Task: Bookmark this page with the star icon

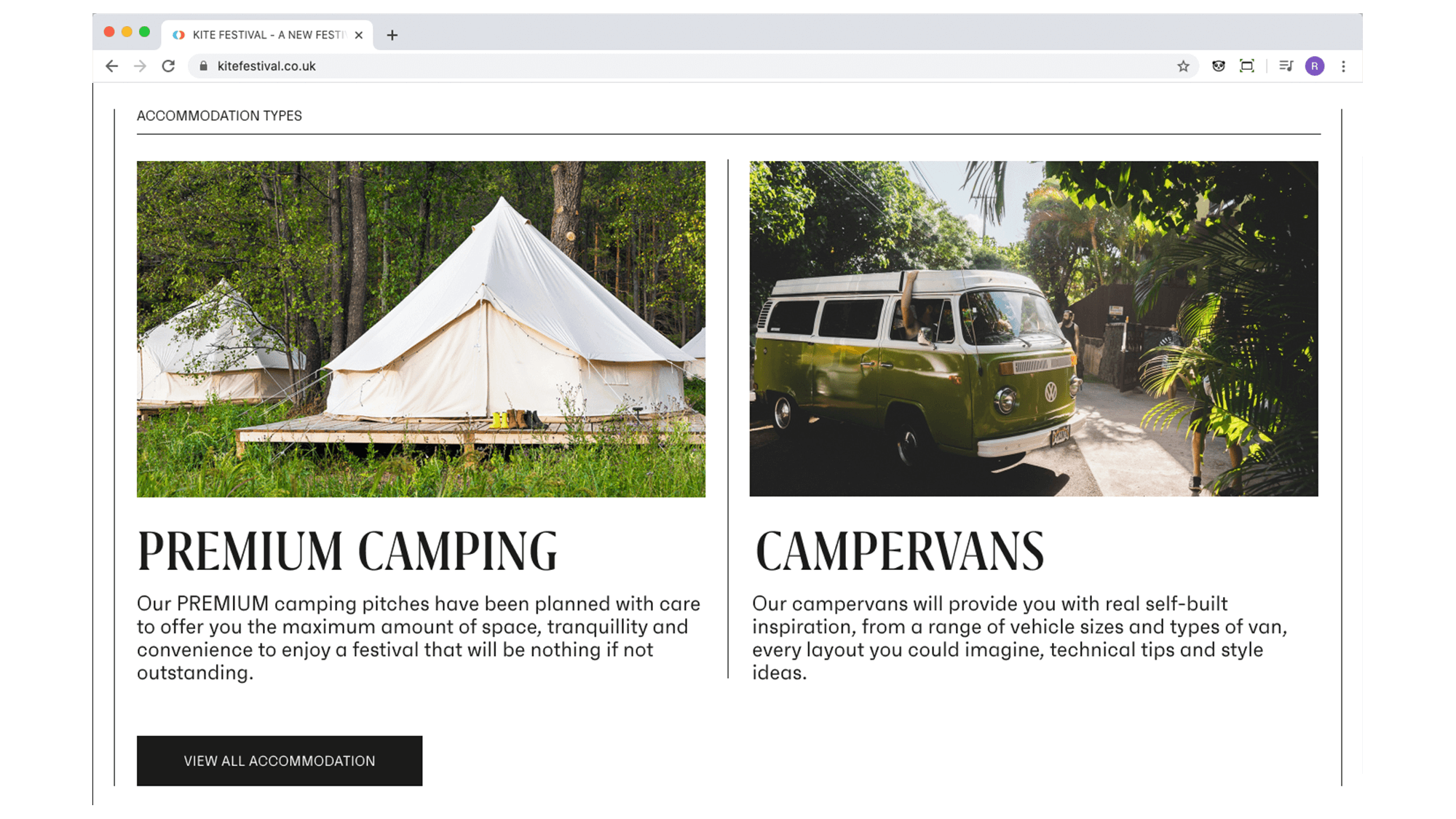Action: click(1183, 66)
